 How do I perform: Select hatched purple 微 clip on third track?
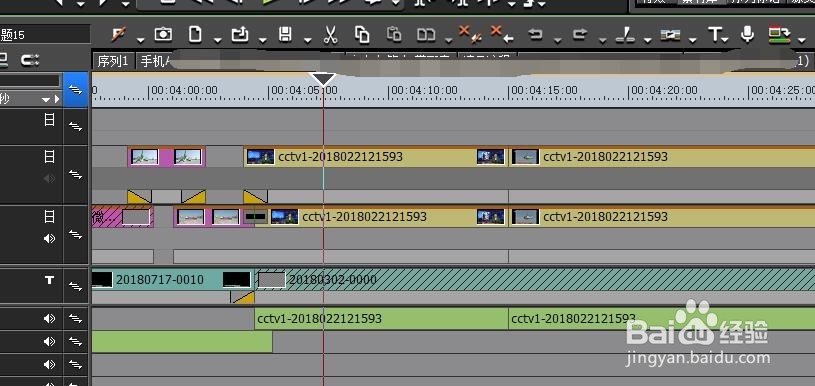(123, 216)
